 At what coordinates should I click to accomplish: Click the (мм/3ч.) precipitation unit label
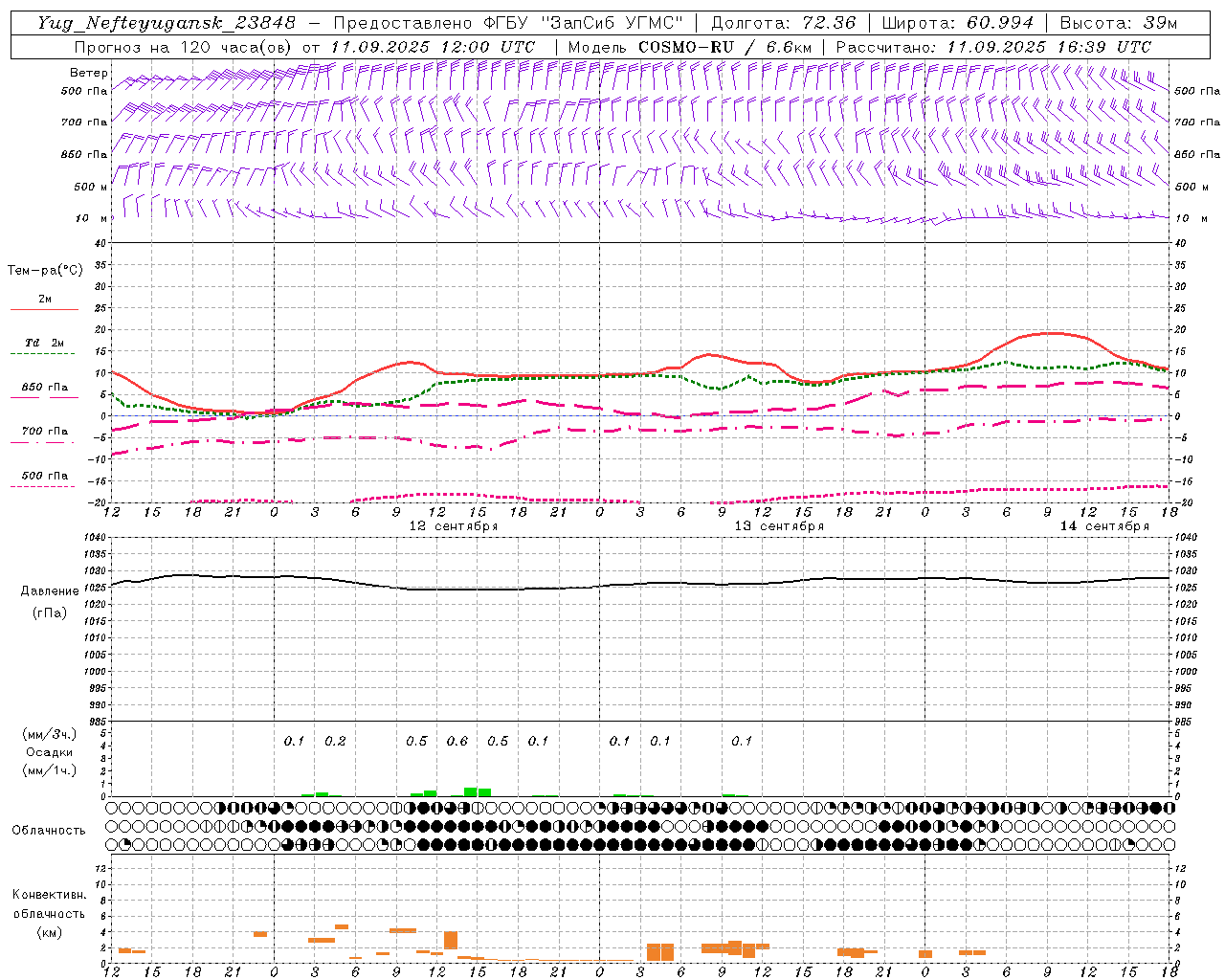49,734
